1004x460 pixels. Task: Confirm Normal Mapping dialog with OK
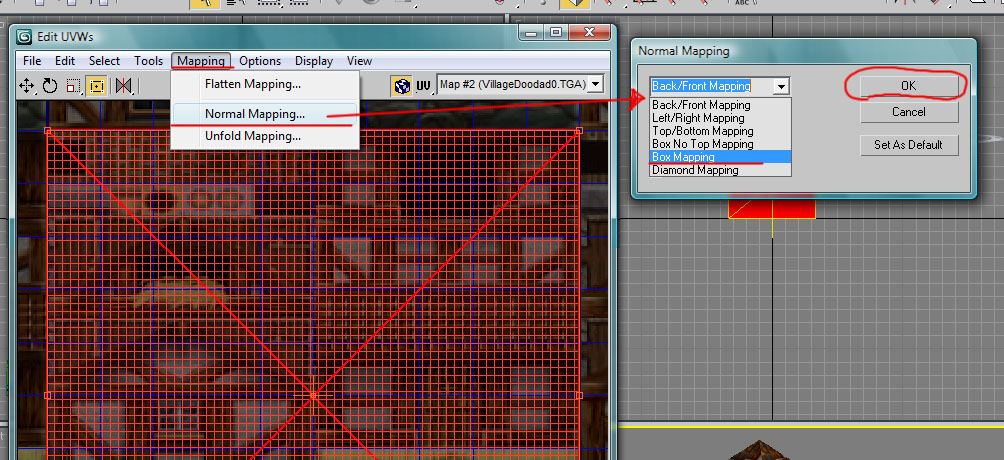(909, 86)
